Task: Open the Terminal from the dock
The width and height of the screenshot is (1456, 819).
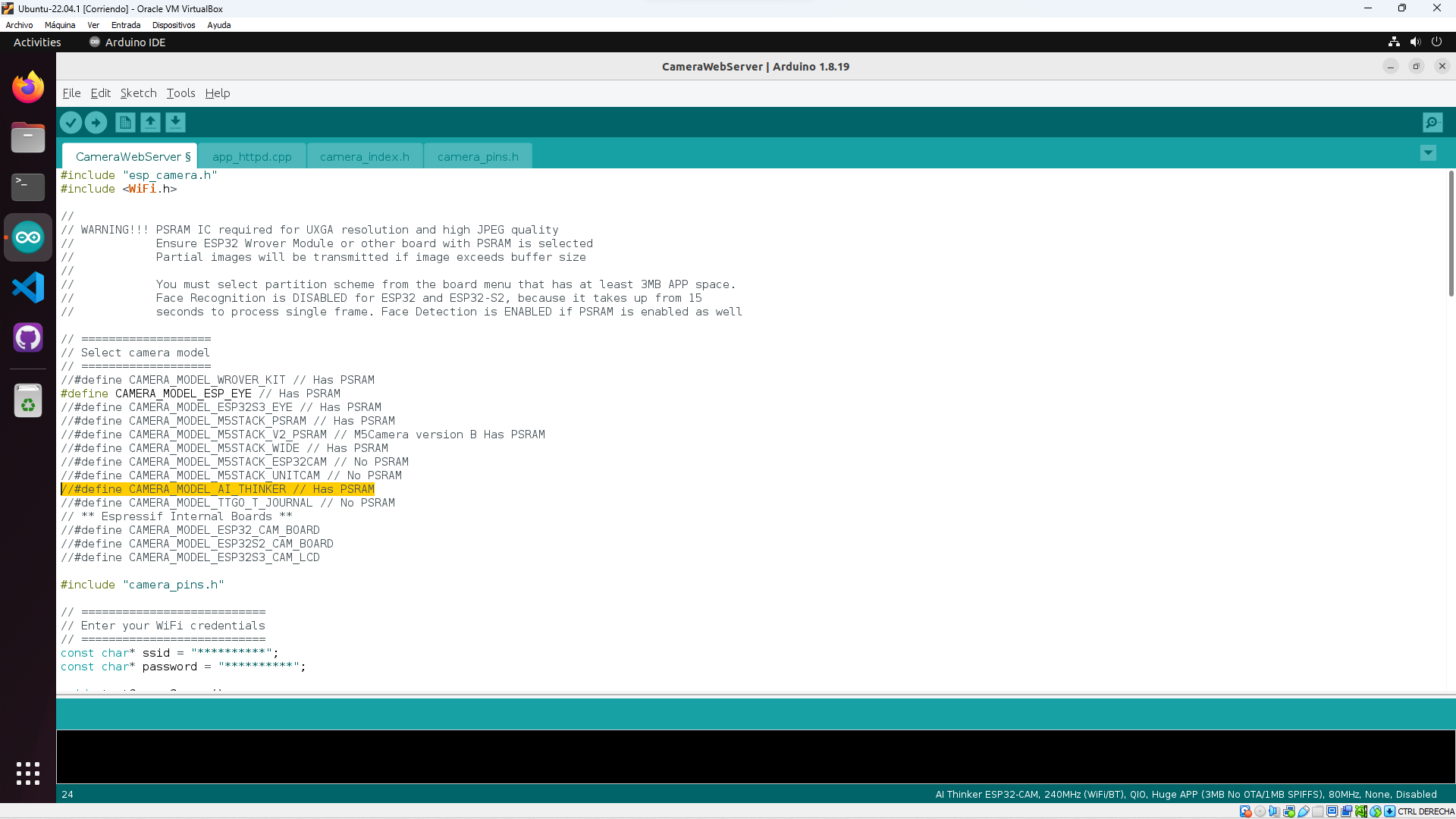Action: (x=28, y=187)
